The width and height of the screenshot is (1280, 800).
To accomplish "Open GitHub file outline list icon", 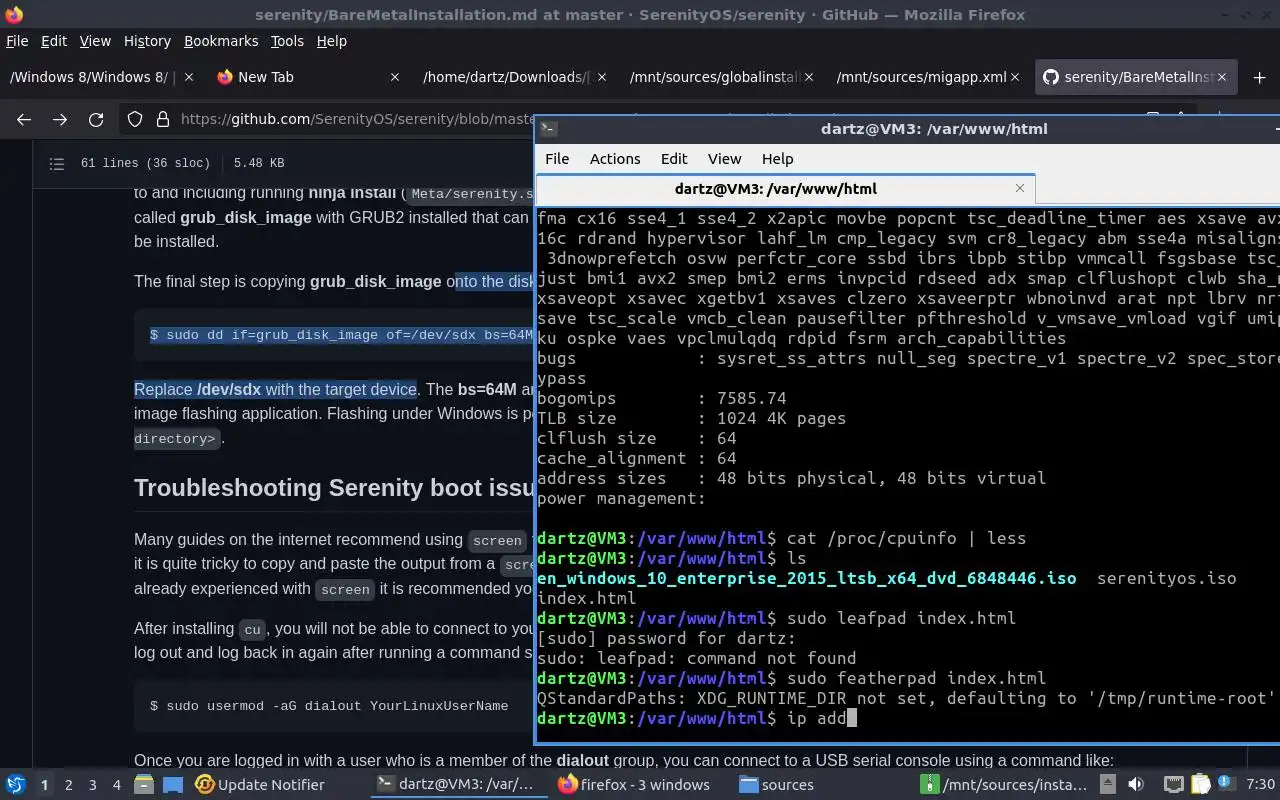I will click(x=57, y=163).
